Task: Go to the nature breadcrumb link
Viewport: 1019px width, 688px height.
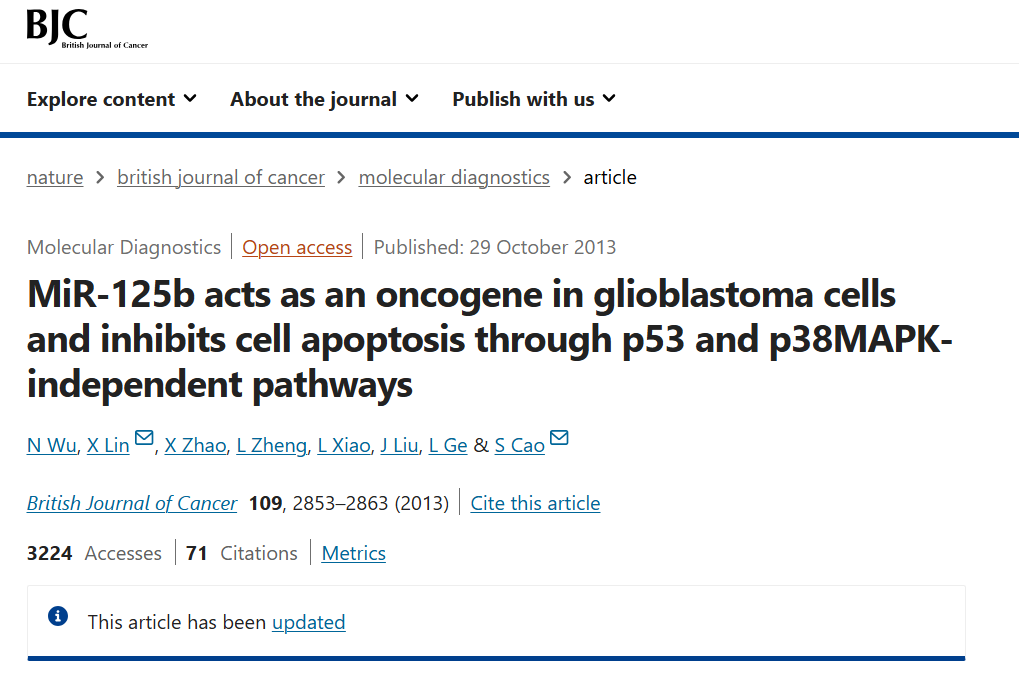Action: (x=55, y=177)
